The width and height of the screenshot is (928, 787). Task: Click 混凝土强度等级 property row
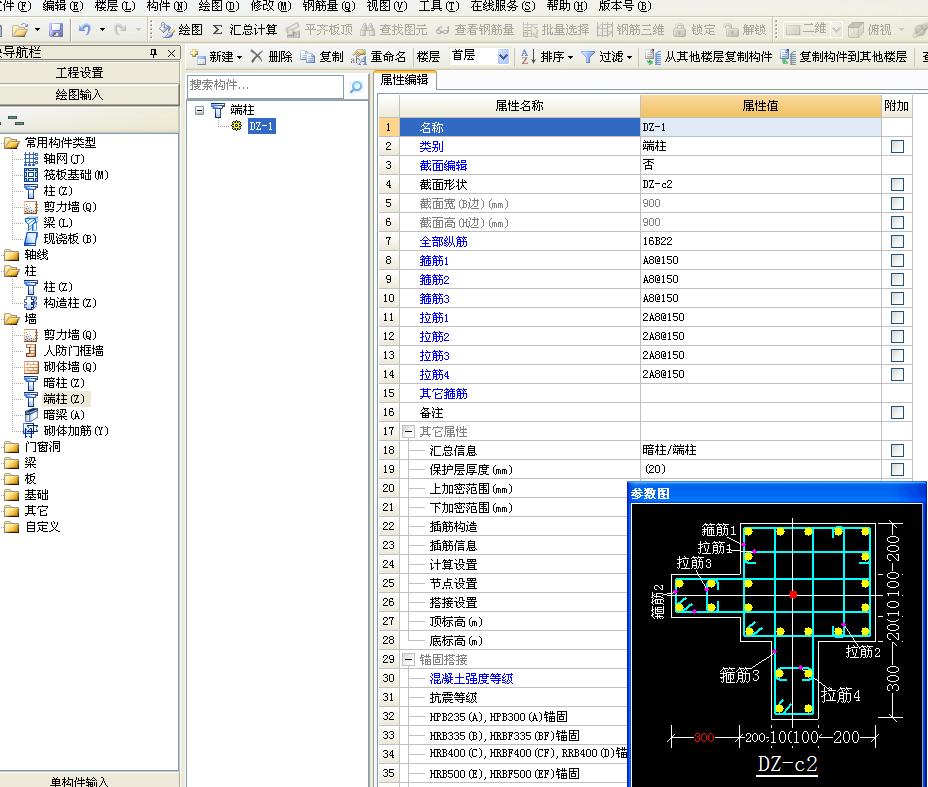coord(471,679)
